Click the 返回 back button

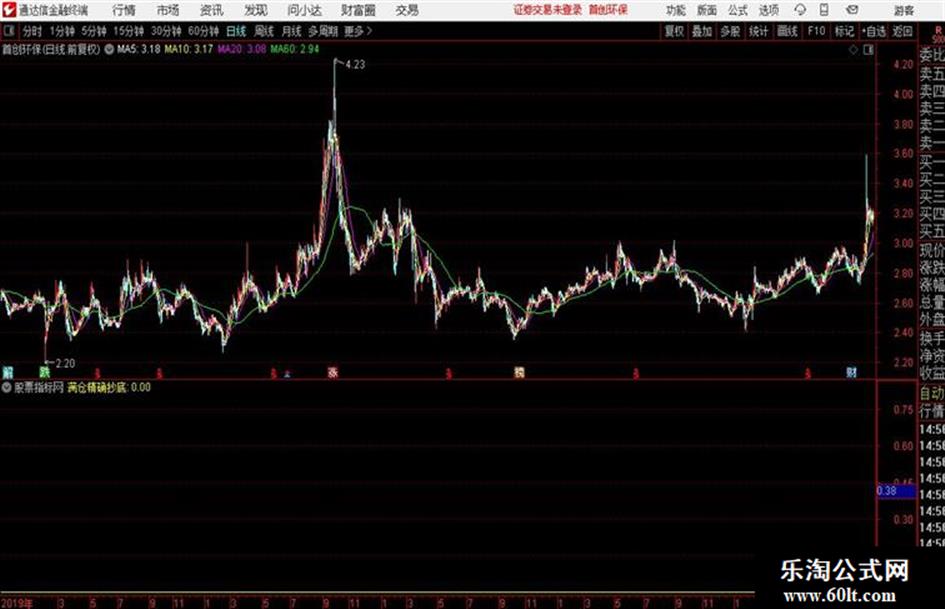pyautogui.click(x=902, y=31)
